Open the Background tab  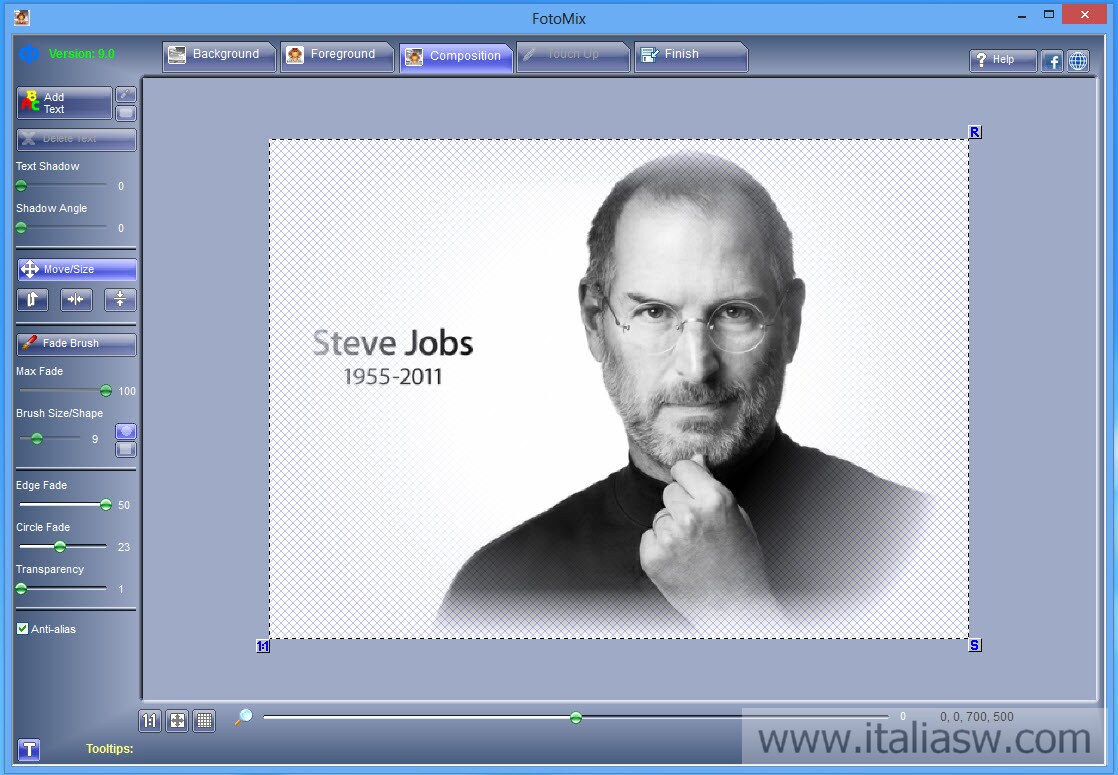click(x=218, y=56)
